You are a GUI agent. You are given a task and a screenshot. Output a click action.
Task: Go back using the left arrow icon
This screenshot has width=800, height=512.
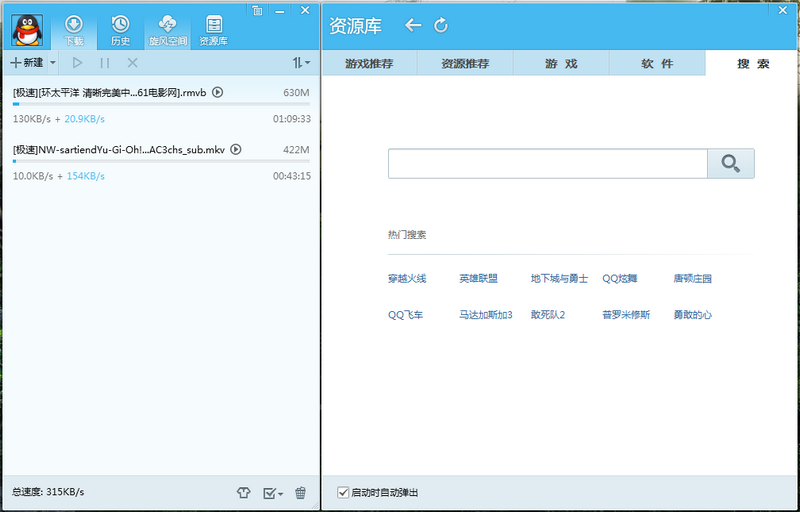coord(413,26)
